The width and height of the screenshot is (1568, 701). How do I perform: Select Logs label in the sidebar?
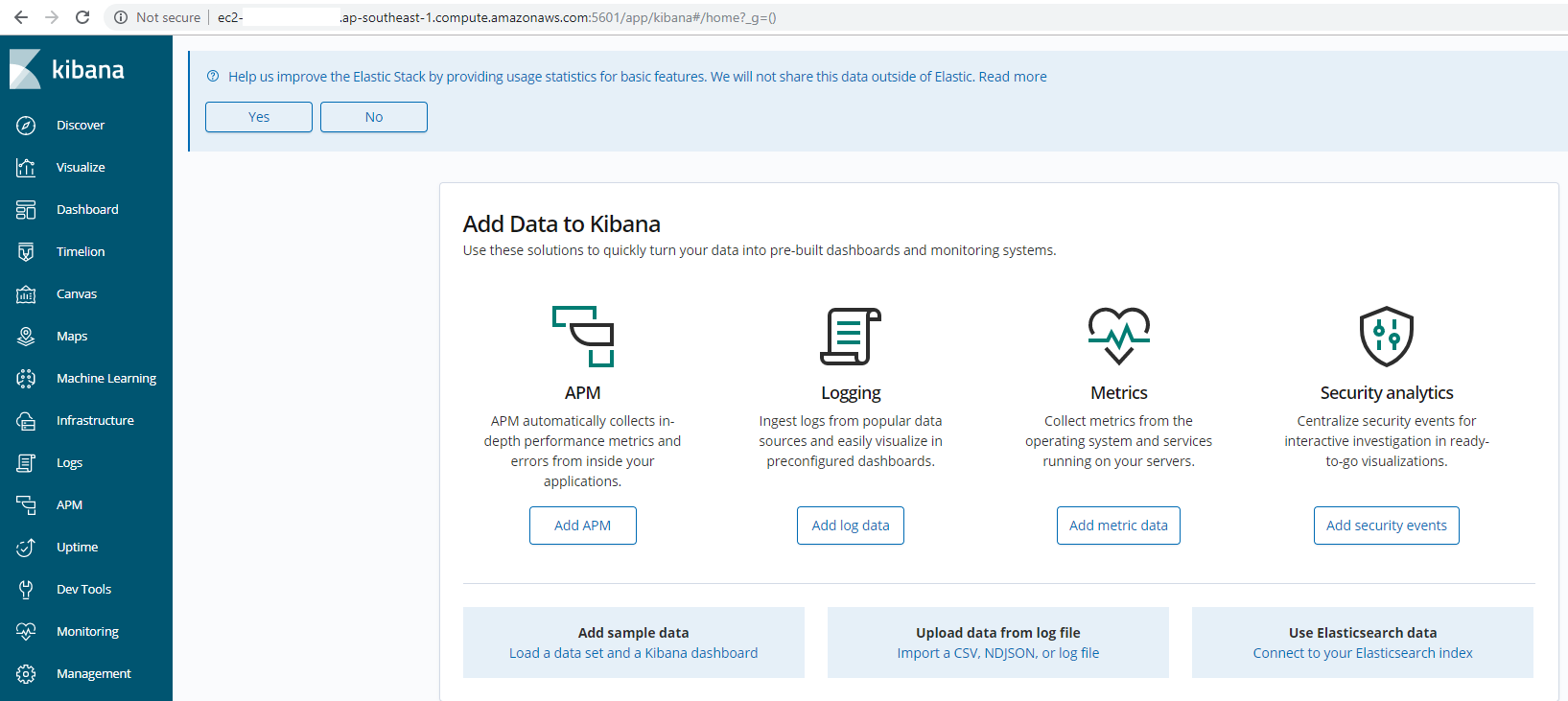click(69, 463)
